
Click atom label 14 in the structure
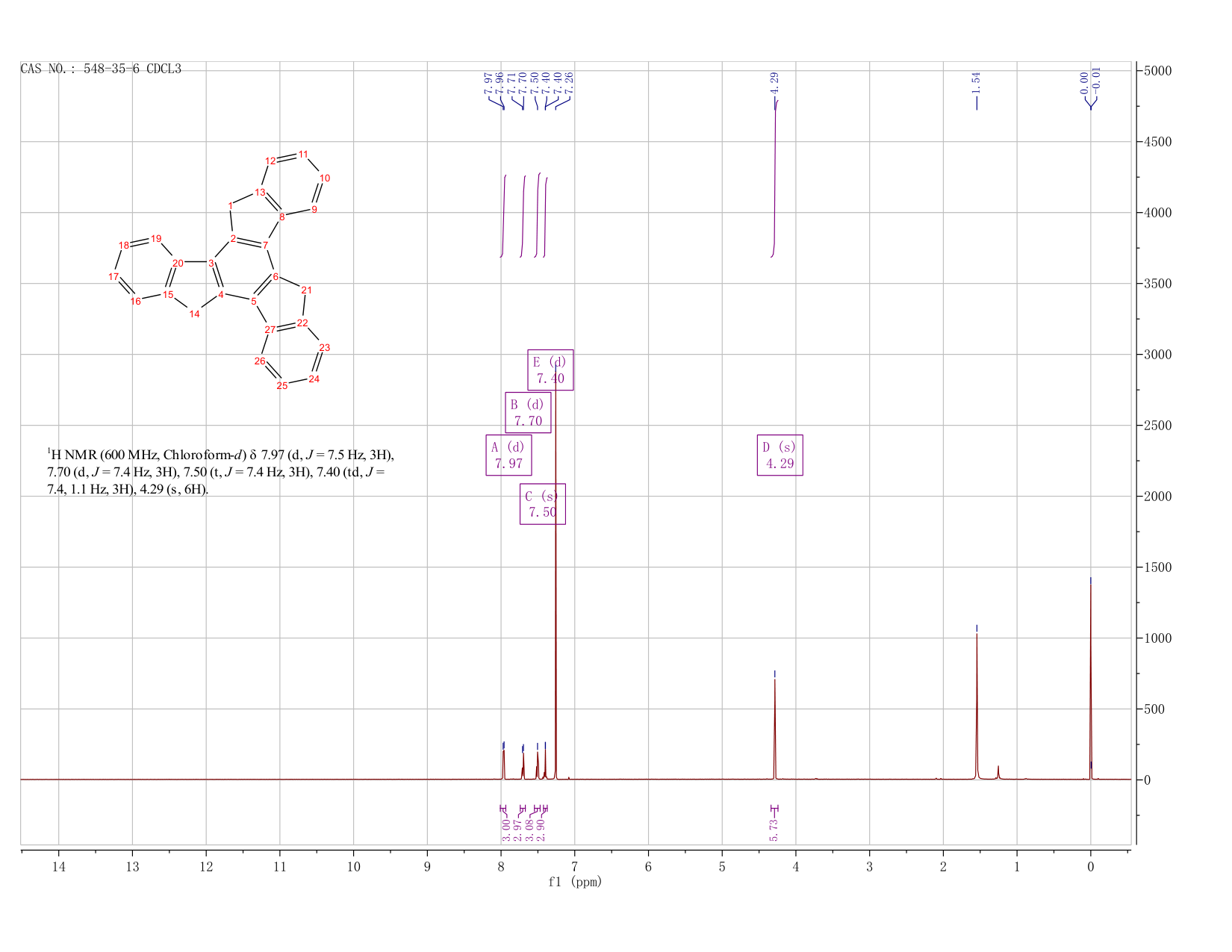coord(194,314)
